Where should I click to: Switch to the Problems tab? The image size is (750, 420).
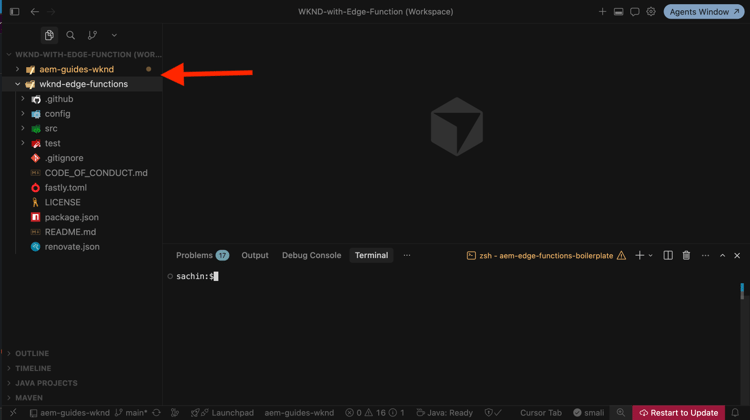point(202,255)
